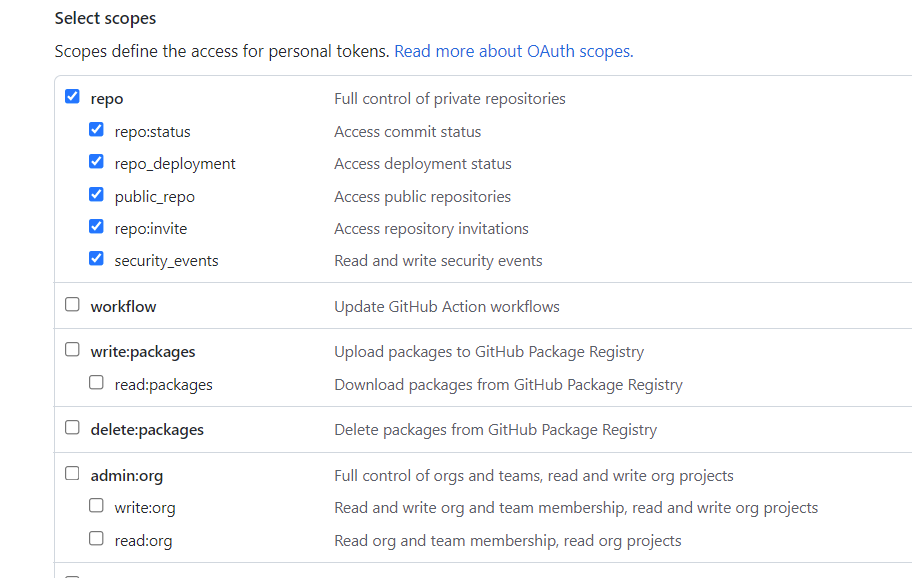This screenshot has height=578, width=912.
Task: Click the repo scope label text
Action: click(x=106, y=98)
